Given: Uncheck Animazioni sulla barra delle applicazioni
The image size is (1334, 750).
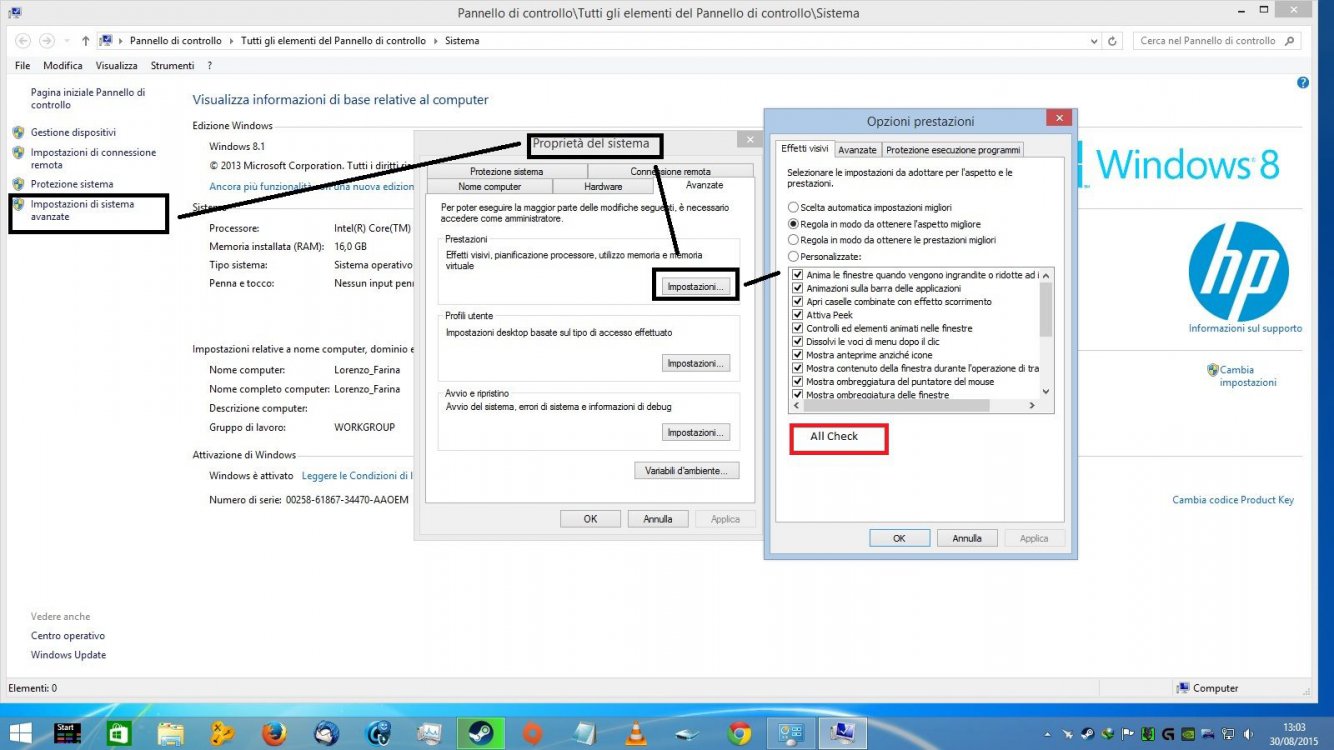Looking at the screenshot, I should pyautogui.click(x=798, y=288).
